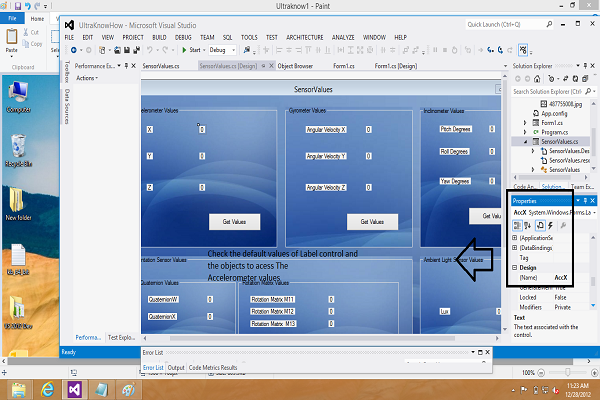Click the Categorized view icon in Properties
Screen dimensions: 600x400
coord(517,226)
